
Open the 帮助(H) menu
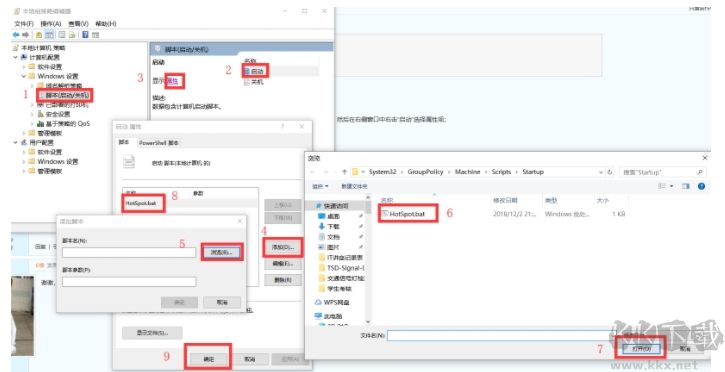[x=106, y=24]
